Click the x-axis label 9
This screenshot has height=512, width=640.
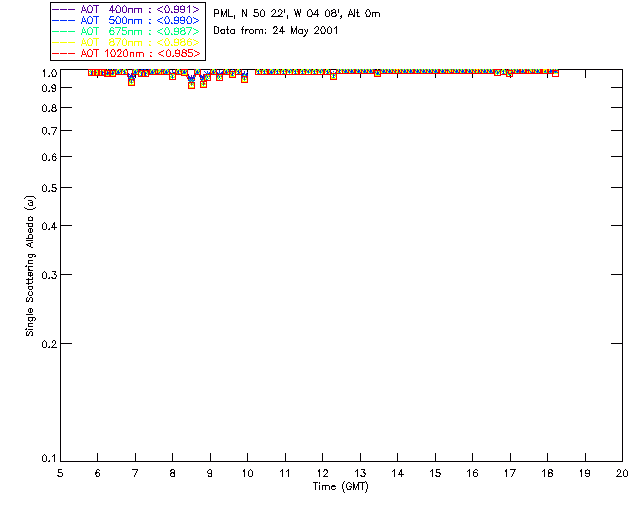(210, 473)
